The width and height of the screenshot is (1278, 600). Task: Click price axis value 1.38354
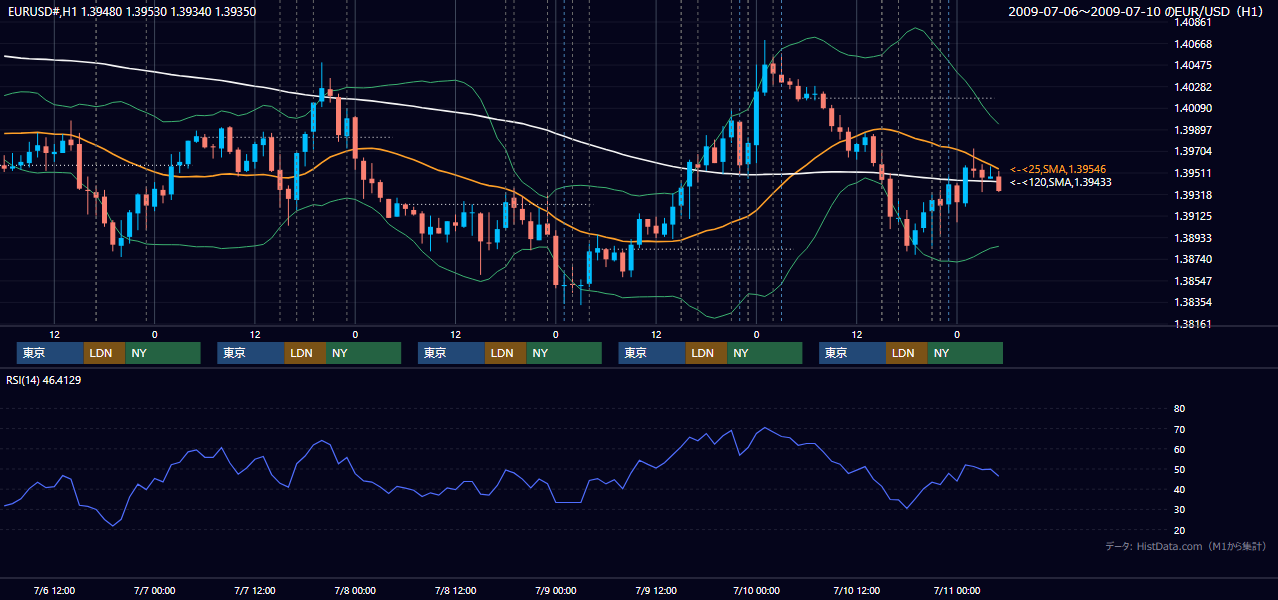(1192, 302)
